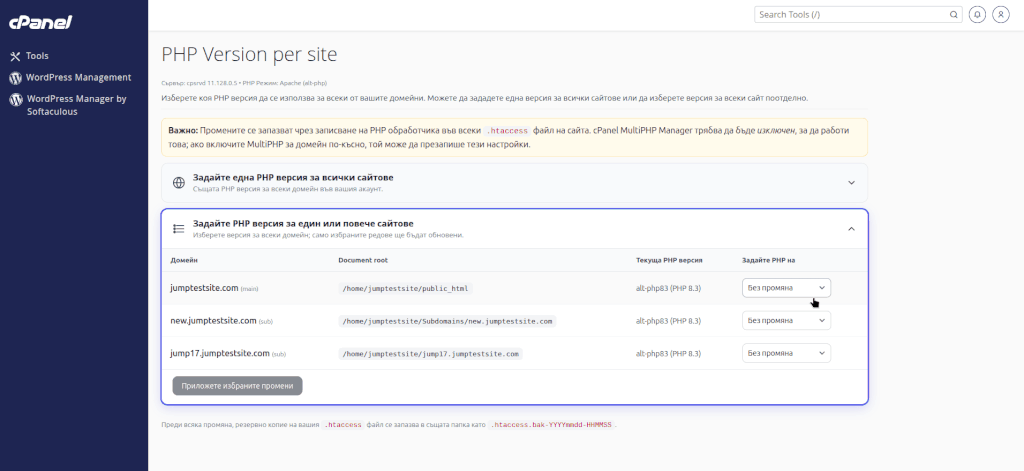Expand the 'Задайте една PHP версия за всички сайтове' chevron

(851, 183)
